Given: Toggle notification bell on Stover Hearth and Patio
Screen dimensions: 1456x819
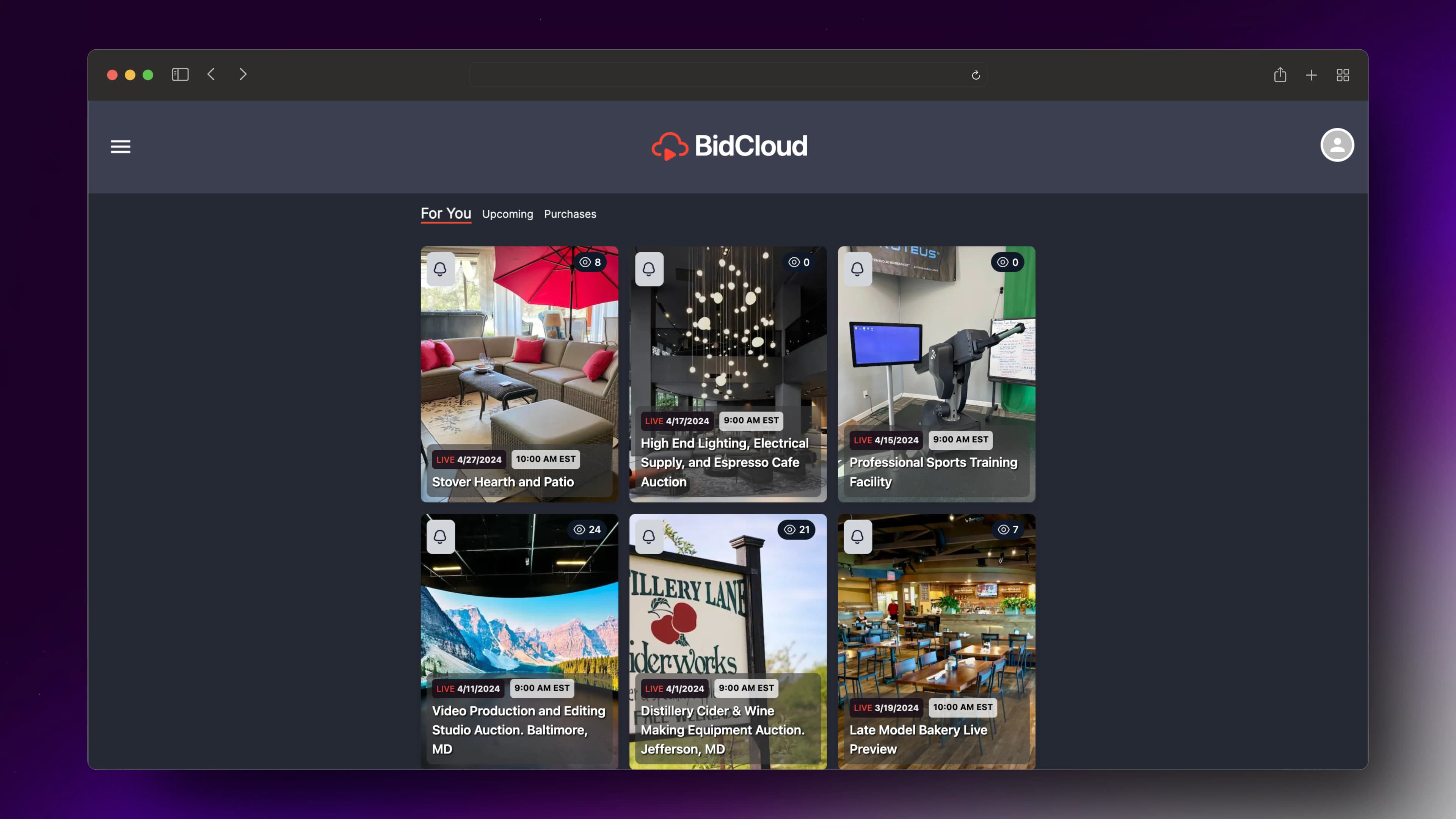Looking at the screenshot, I should pyautogui.click(x=440, y=269).
